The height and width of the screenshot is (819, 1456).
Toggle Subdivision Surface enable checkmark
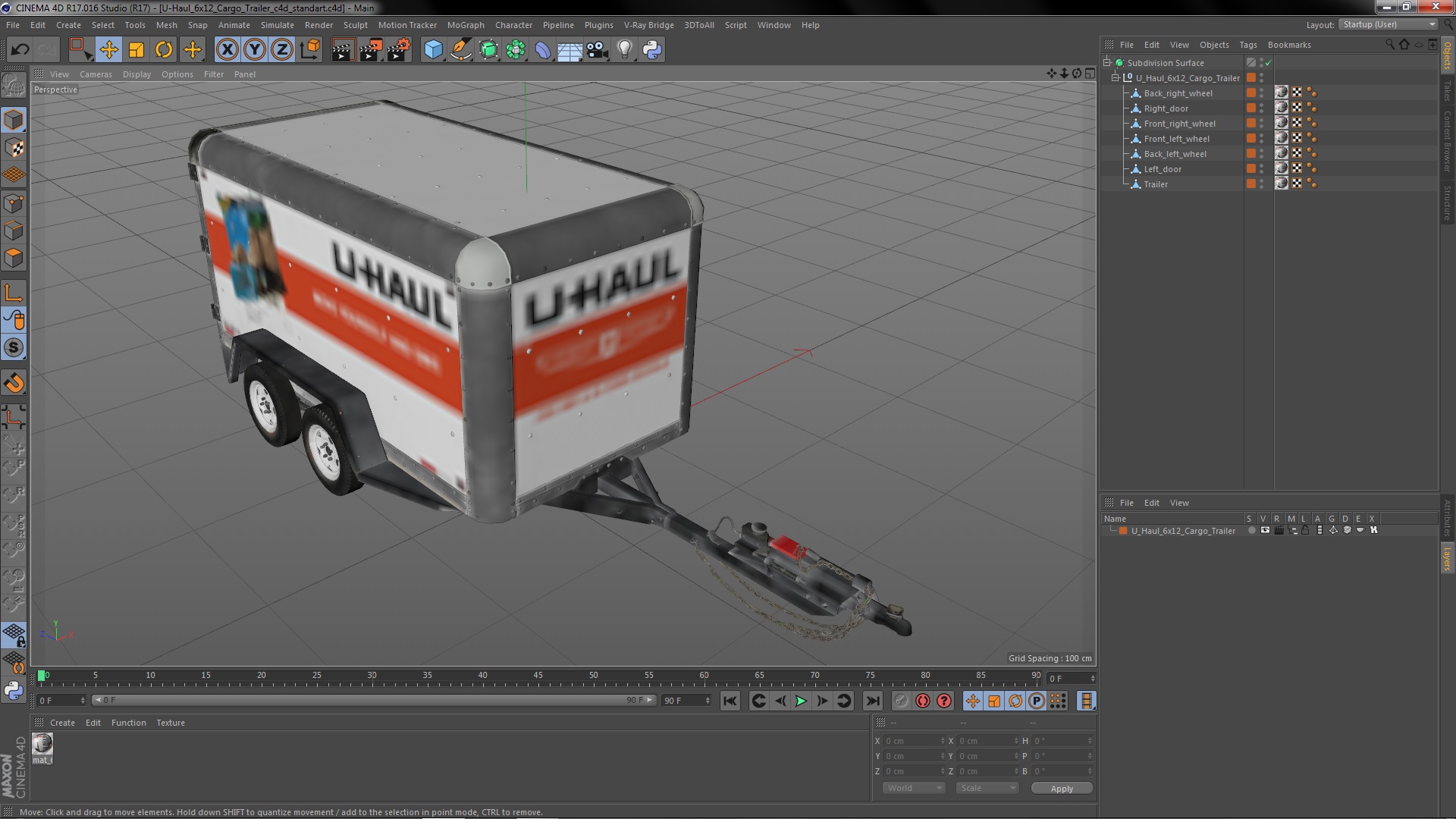point(1268,63)
